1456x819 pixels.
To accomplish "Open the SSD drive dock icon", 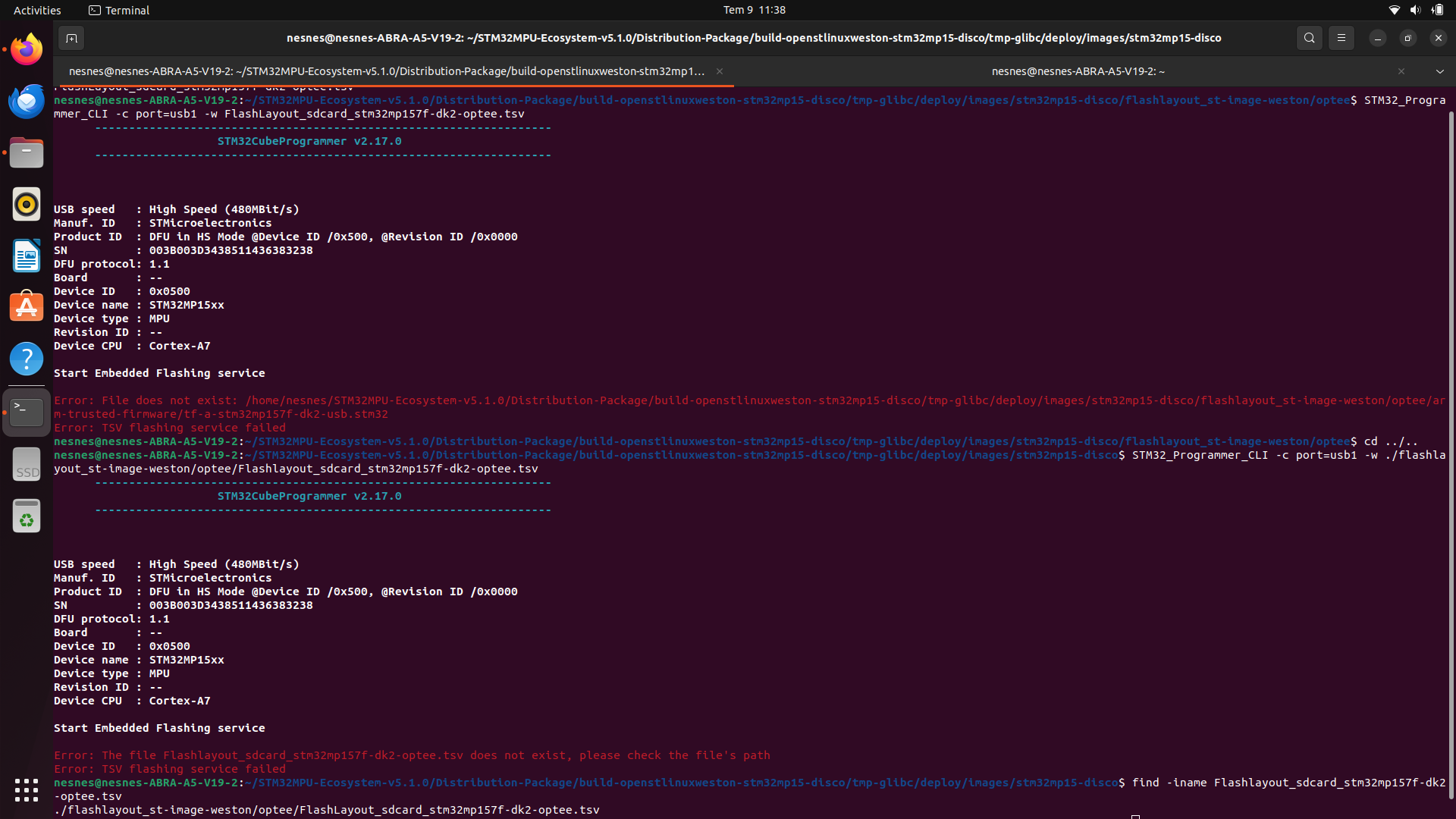I will tap(27, 464).
